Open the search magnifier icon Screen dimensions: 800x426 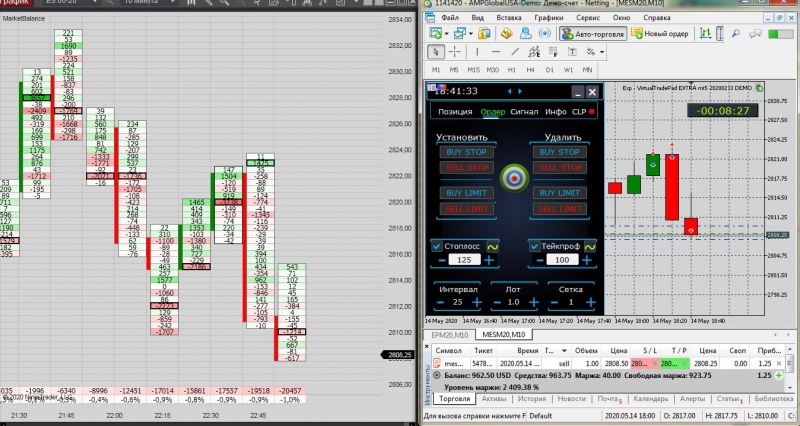click(736, 34)
